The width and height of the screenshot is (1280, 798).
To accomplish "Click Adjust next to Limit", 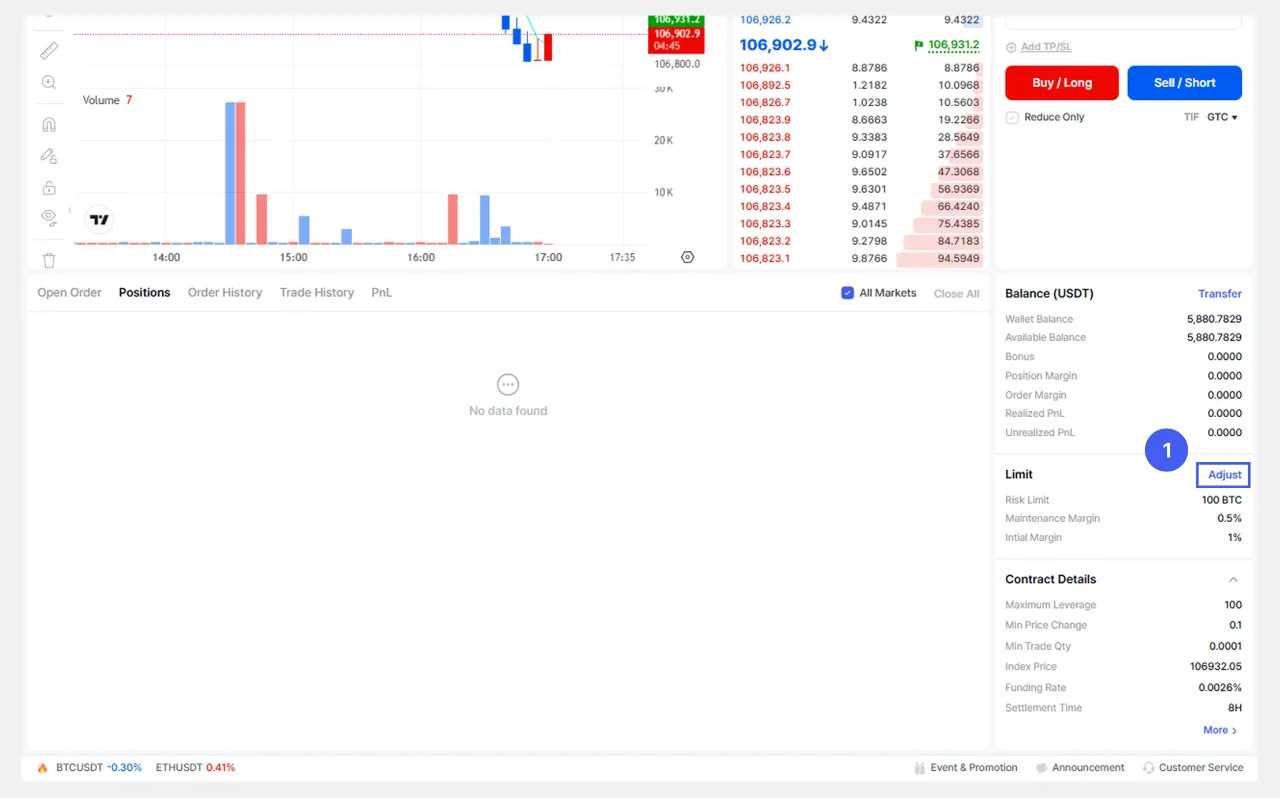I will (1224, 475).
